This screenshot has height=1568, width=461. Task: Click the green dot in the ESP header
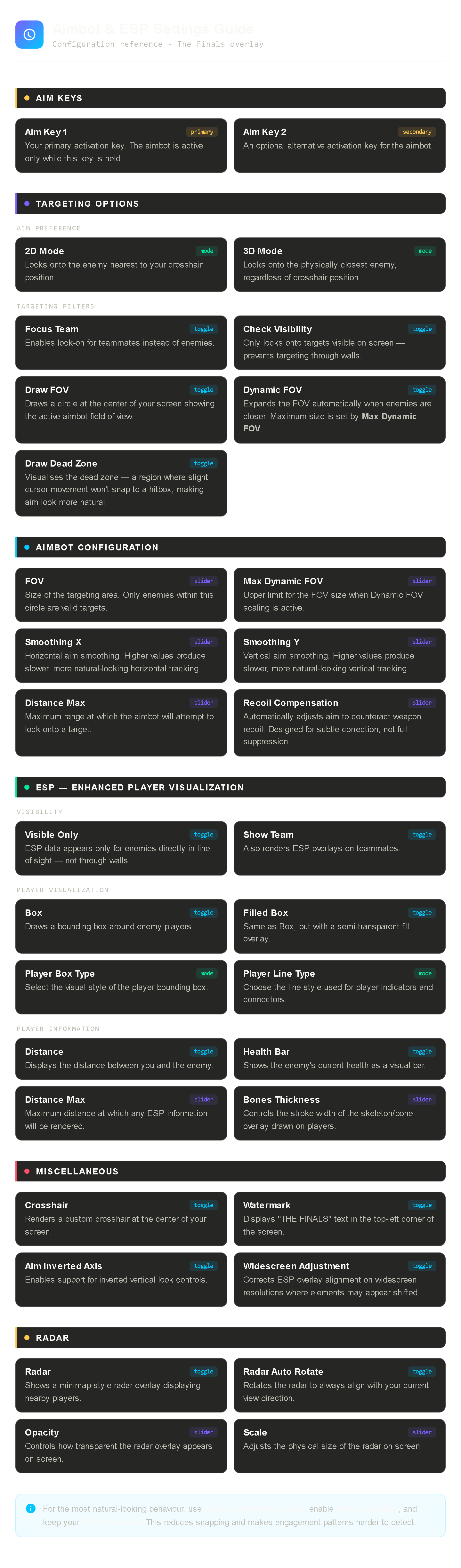pos(27,787)
